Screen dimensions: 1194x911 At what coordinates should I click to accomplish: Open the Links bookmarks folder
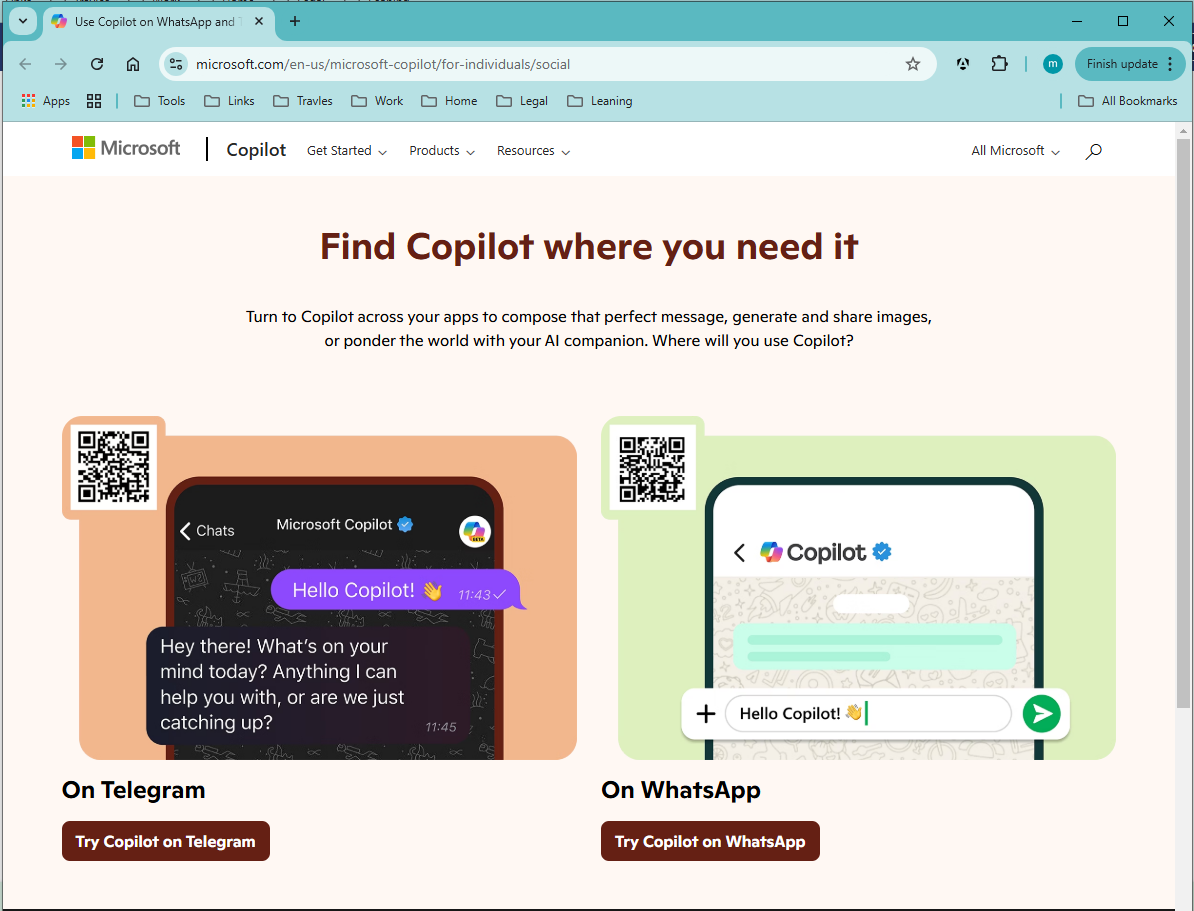point(229,101)
